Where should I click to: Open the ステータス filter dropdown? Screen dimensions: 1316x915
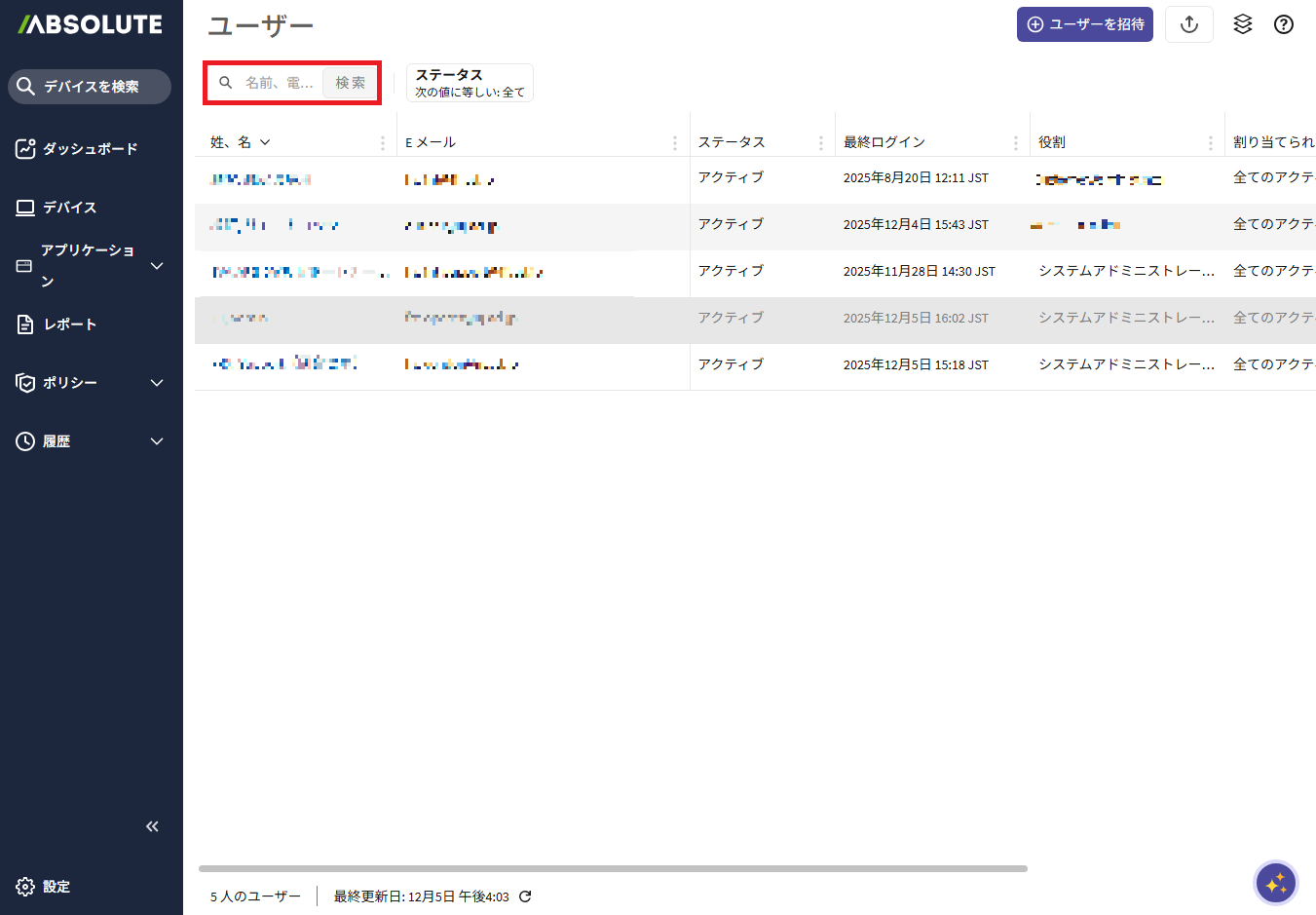(x=470, y=83)
